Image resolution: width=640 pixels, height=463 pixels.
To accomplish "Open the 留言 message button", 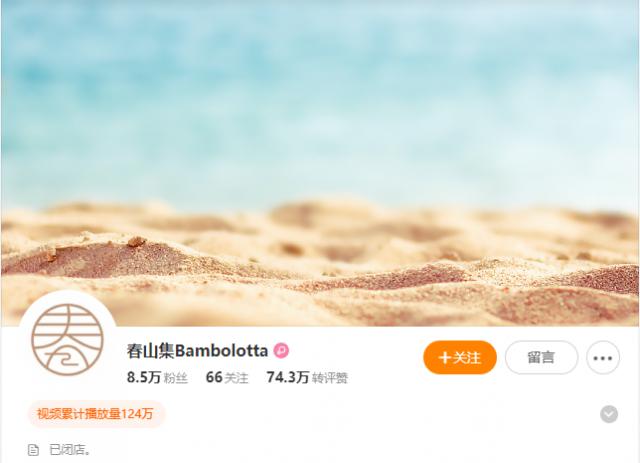I will pos(541,358).
